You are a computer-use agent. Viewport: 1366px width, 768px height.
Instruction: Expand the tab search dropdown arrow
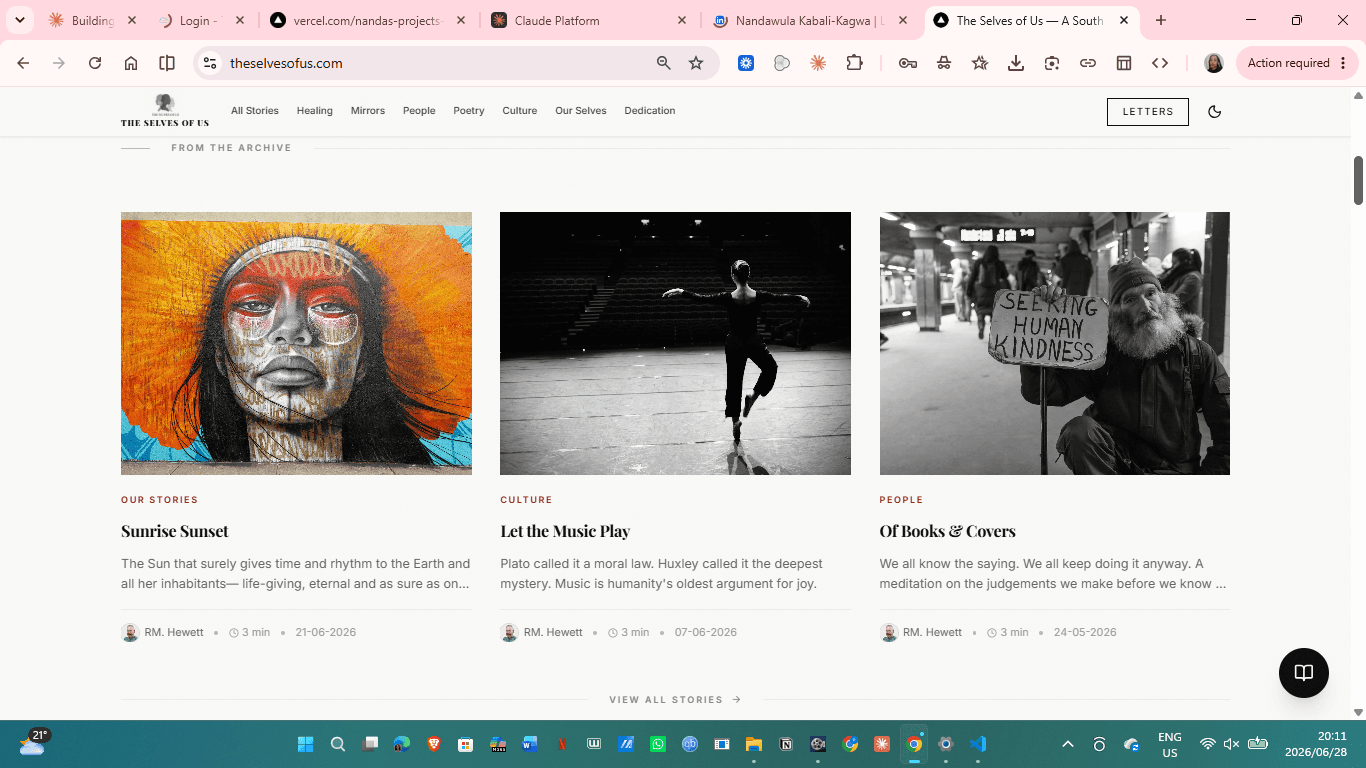point(19,20)
